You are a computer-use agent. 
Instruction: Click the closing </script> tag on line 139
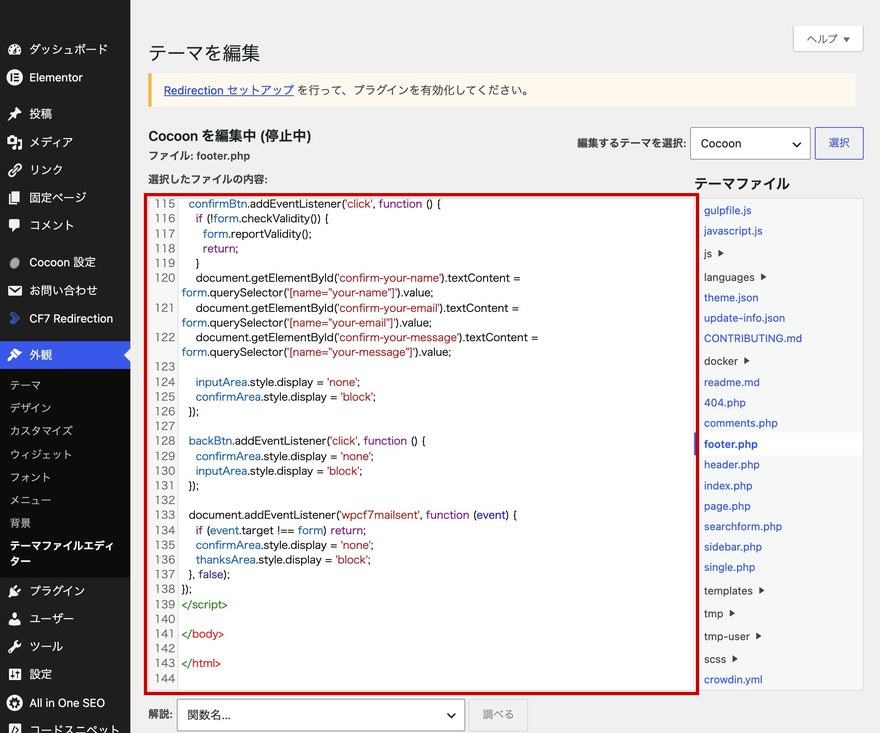coord(204,604)
